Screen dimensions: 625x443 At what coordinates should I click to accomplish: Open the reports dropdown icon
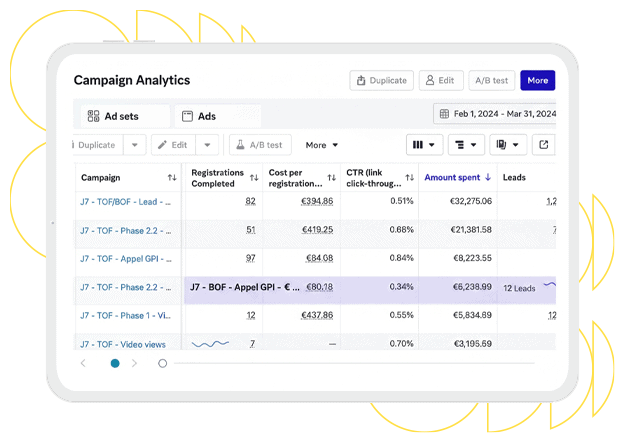tap(508, 145)
